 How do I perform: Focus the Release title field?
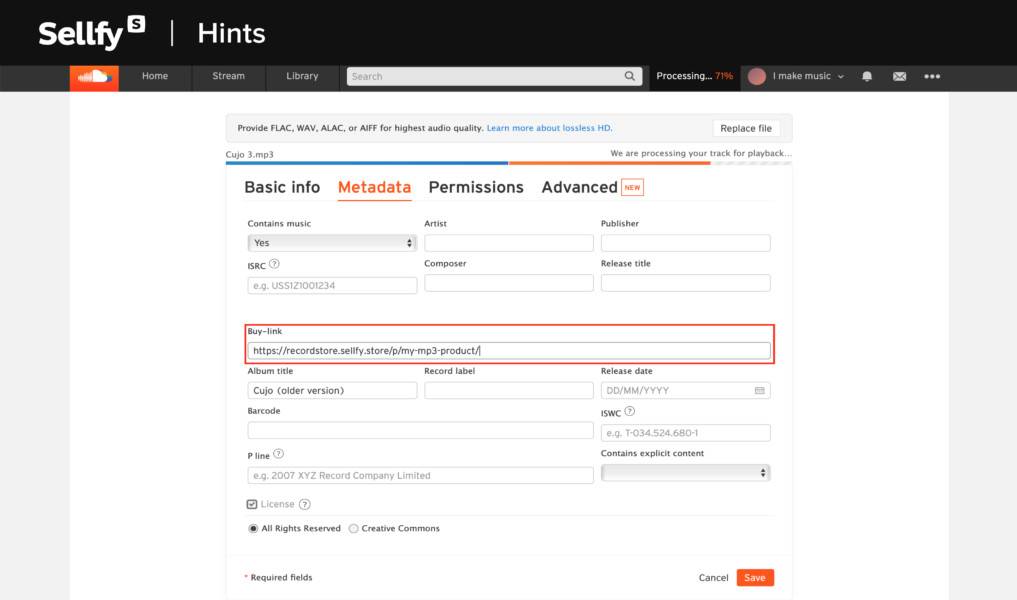point(686,283)
